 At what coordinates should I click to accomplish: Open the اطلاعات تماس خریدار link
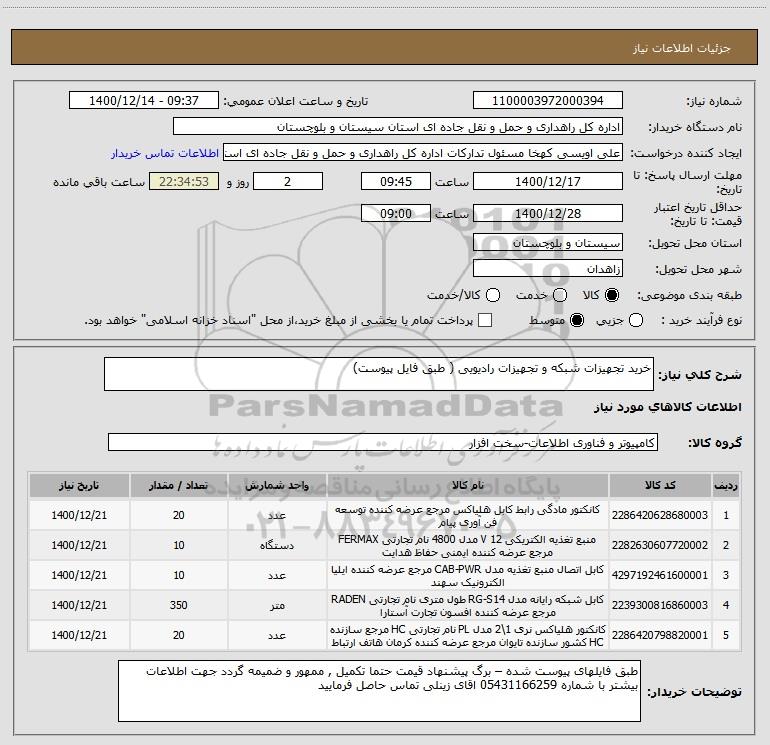(x=165, y=153)
